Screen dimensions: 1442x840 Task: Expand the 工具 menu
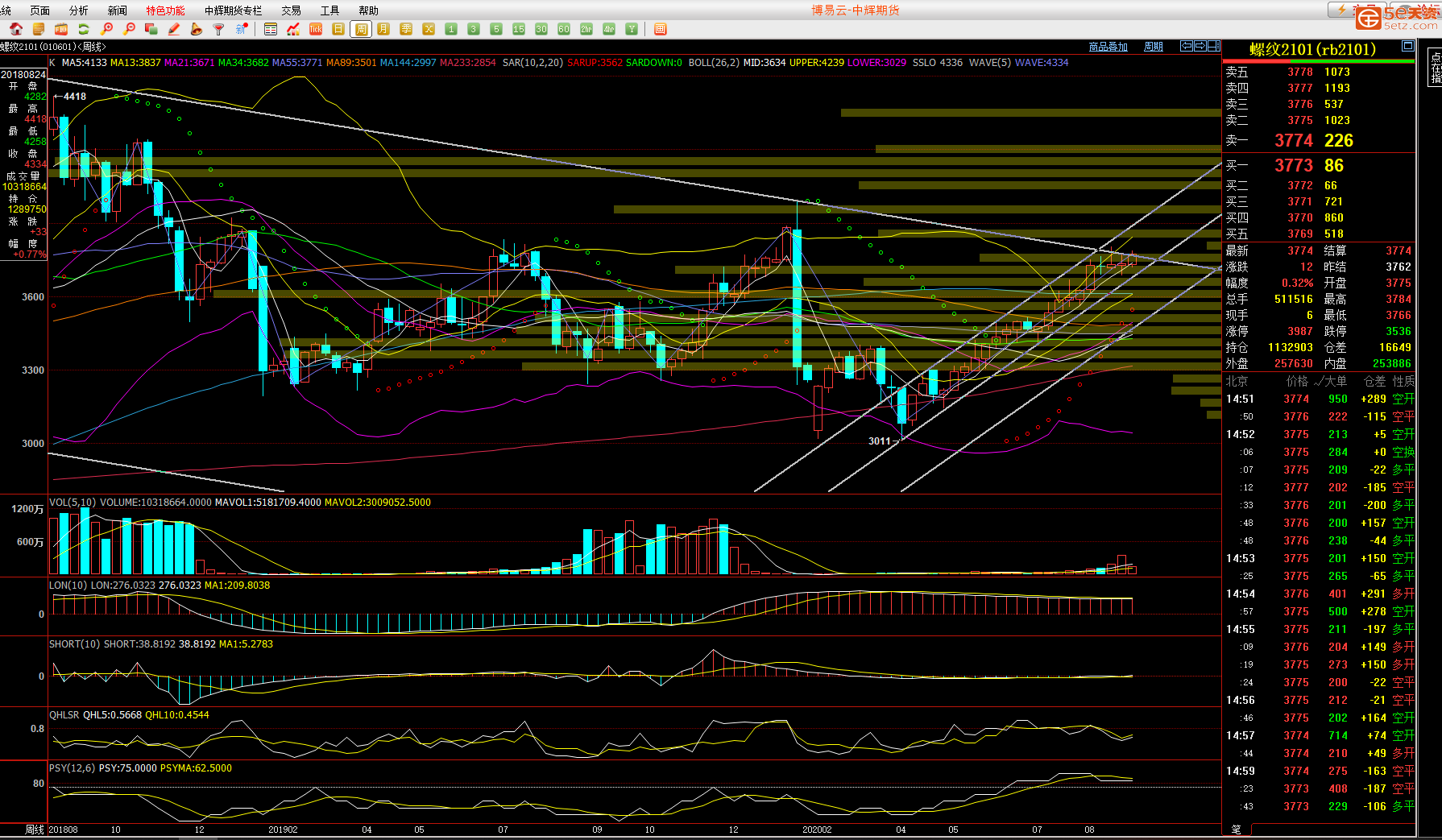(330, 10)
